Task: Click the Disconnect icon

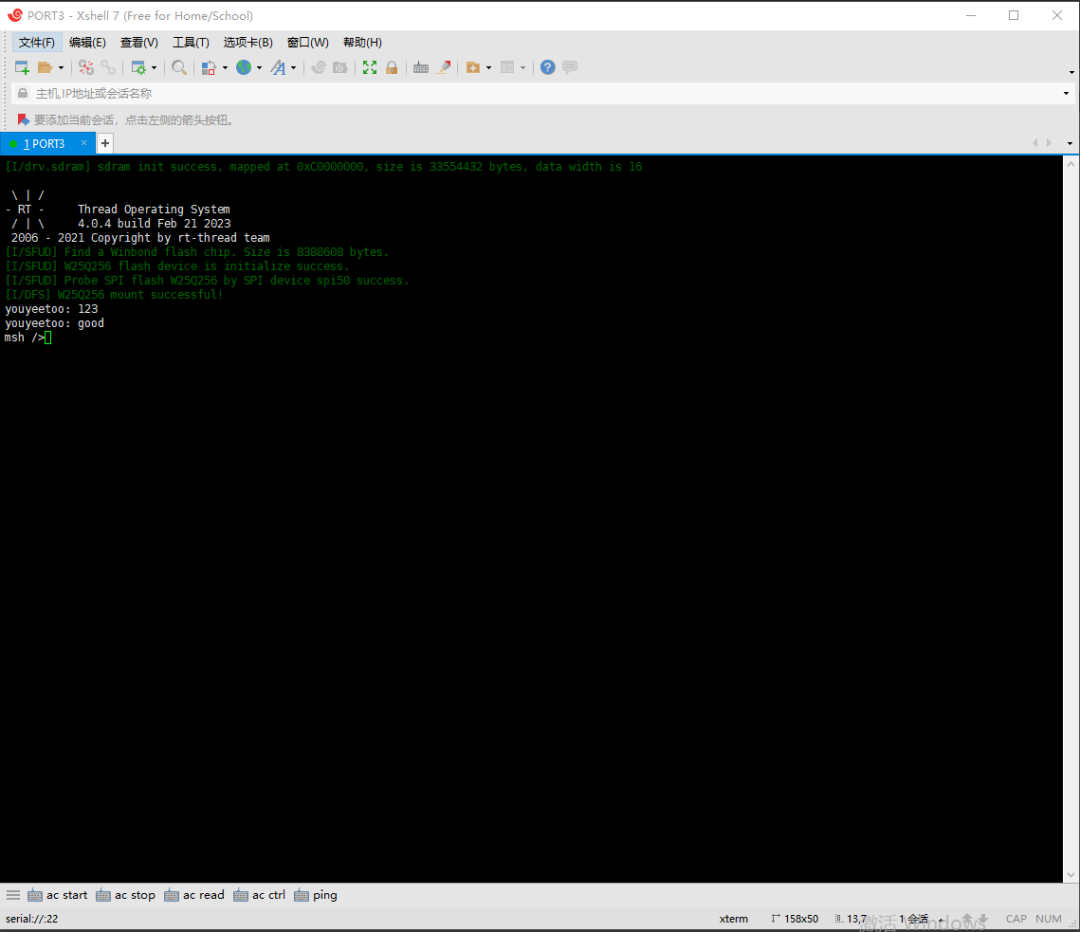Action: (85, 68)
